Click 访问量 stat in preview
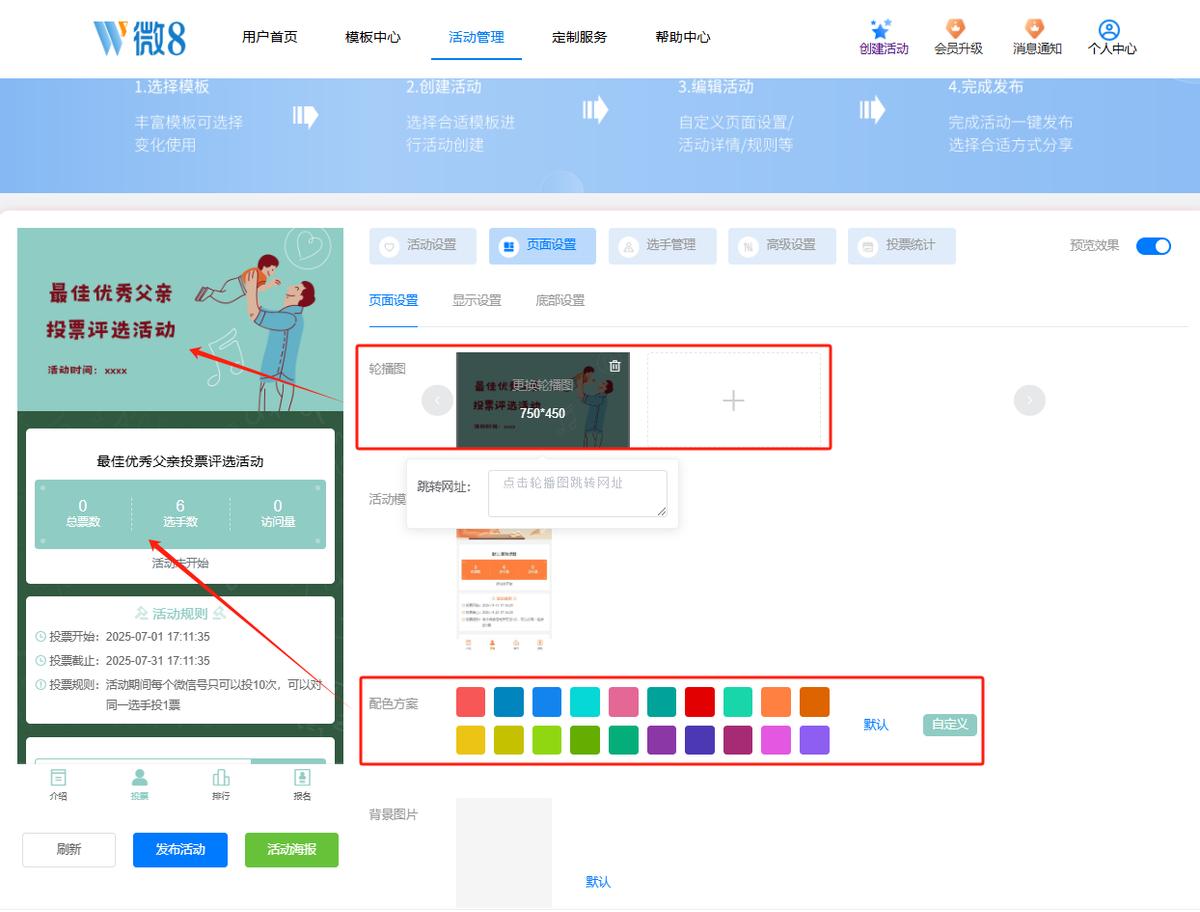The image size is (1200, 912). [x=278, y=513]
